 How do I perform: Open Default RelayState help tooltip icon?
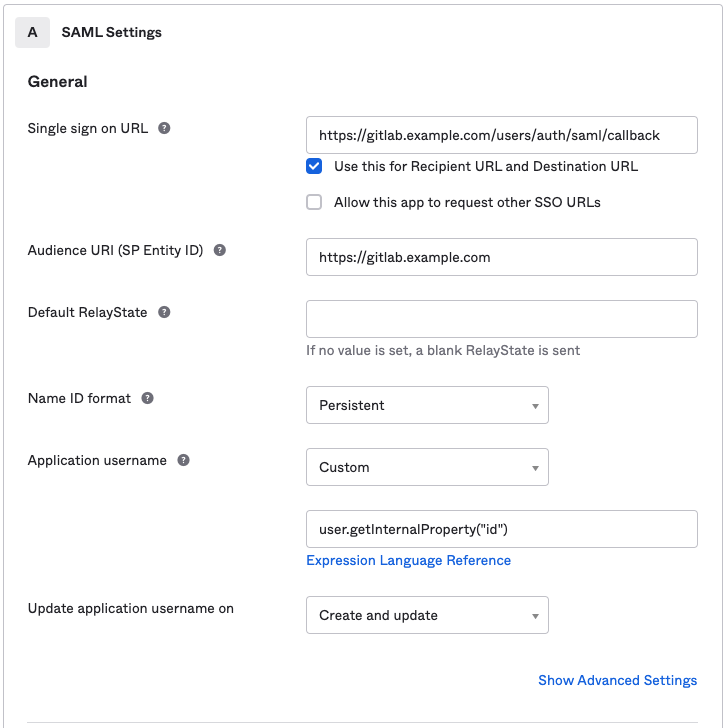pos(164,312)
